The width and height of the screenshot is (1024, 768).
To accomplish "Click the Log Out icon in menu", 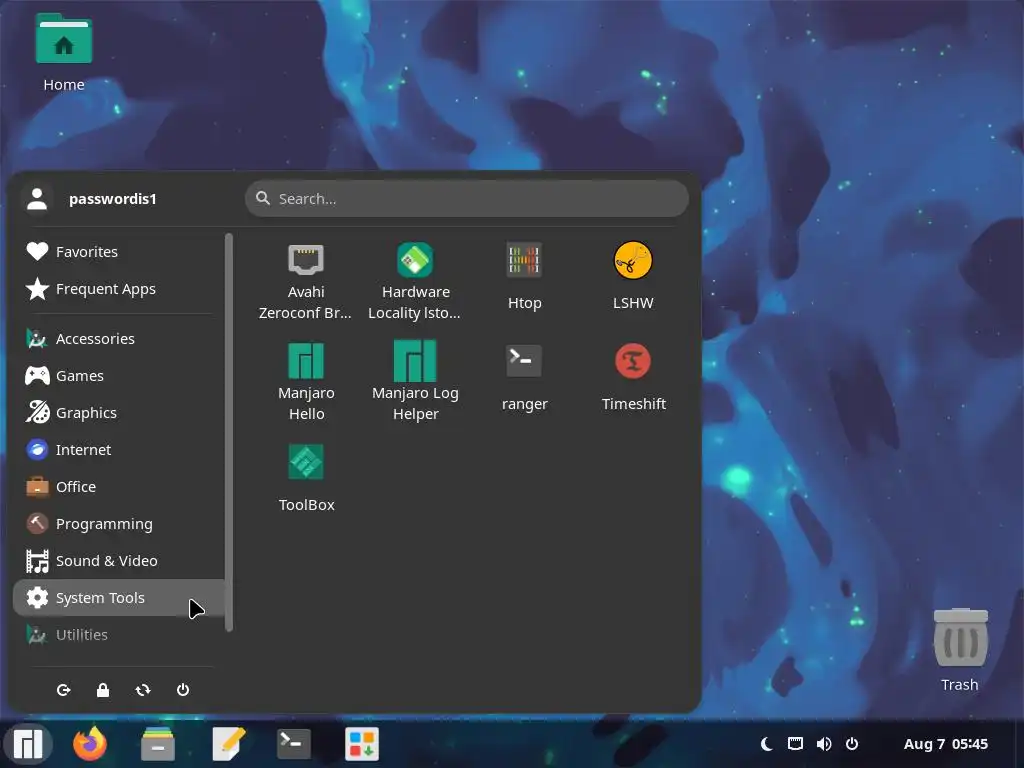I will [63, 690].
